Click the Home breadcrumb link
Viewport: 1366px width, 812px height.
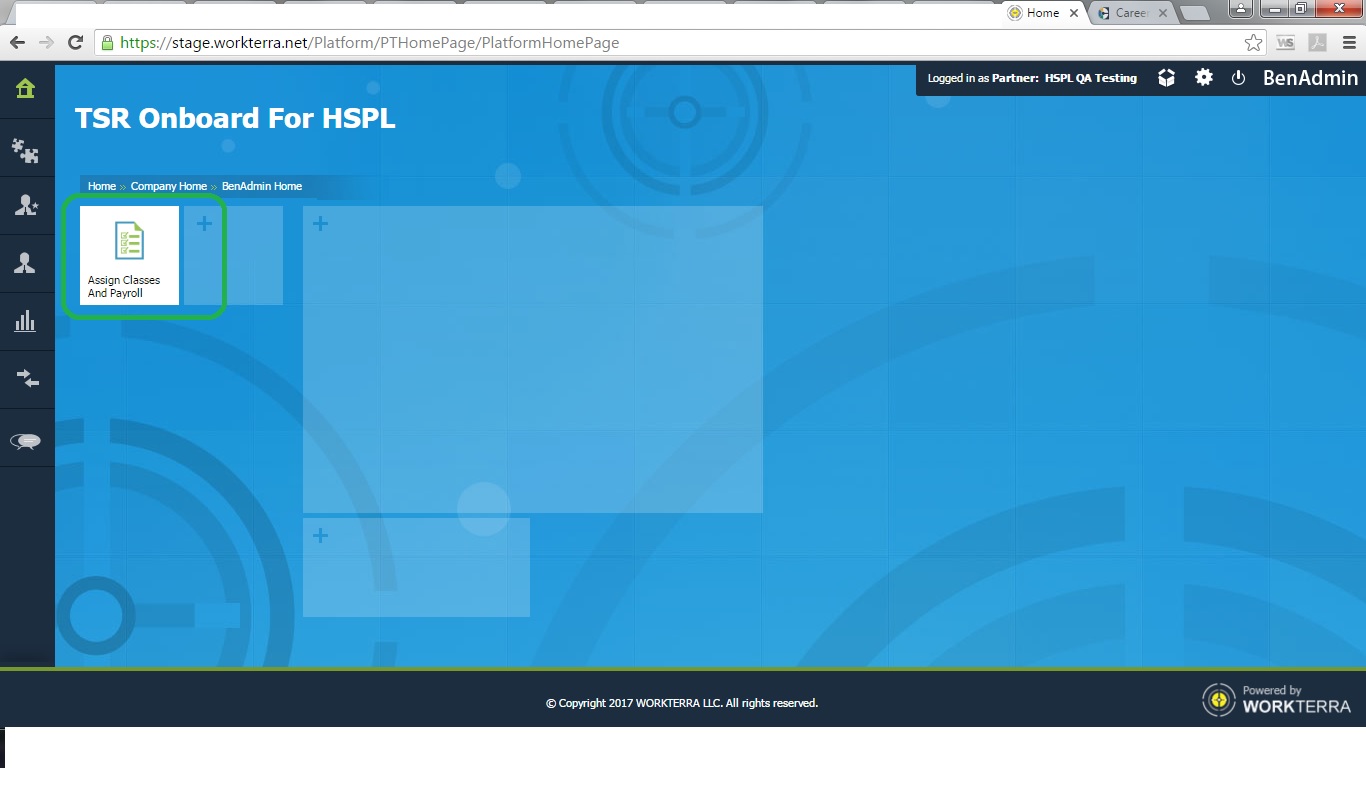coord(101,186)
